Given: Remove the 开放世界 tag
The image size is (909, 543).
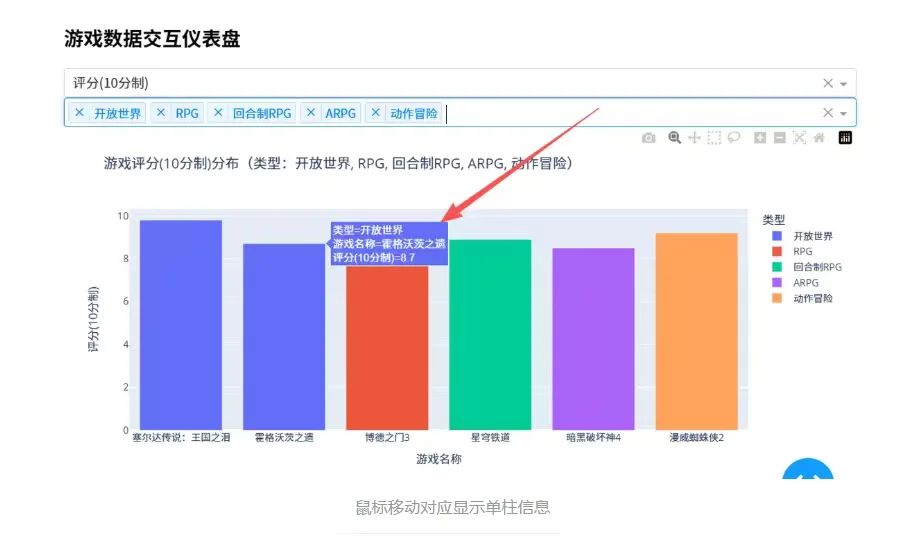Looking at the screenshot, I should (x=79, y=112).
